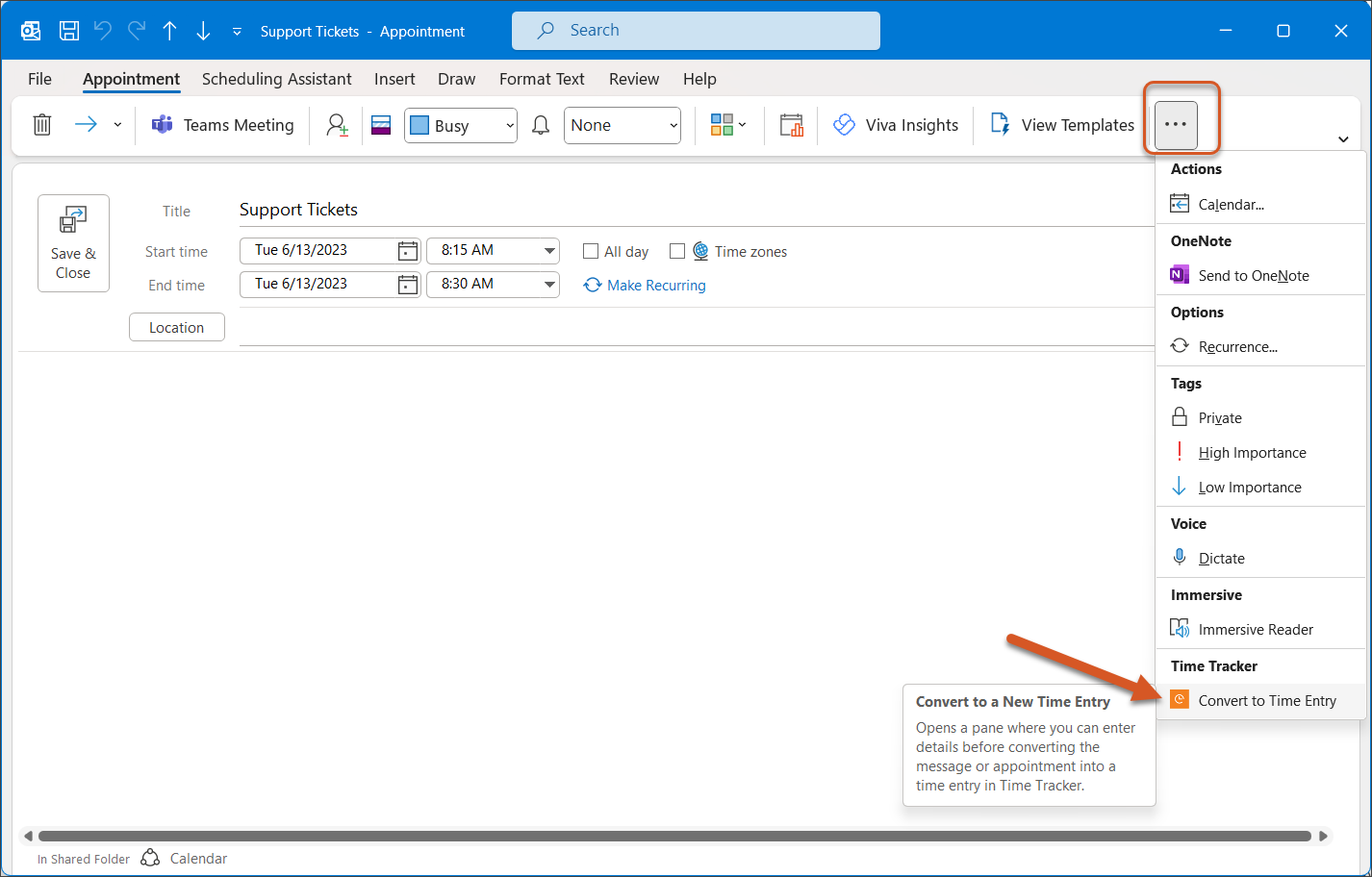
Task: Open the Insert tab
Action: pos(394,79)
